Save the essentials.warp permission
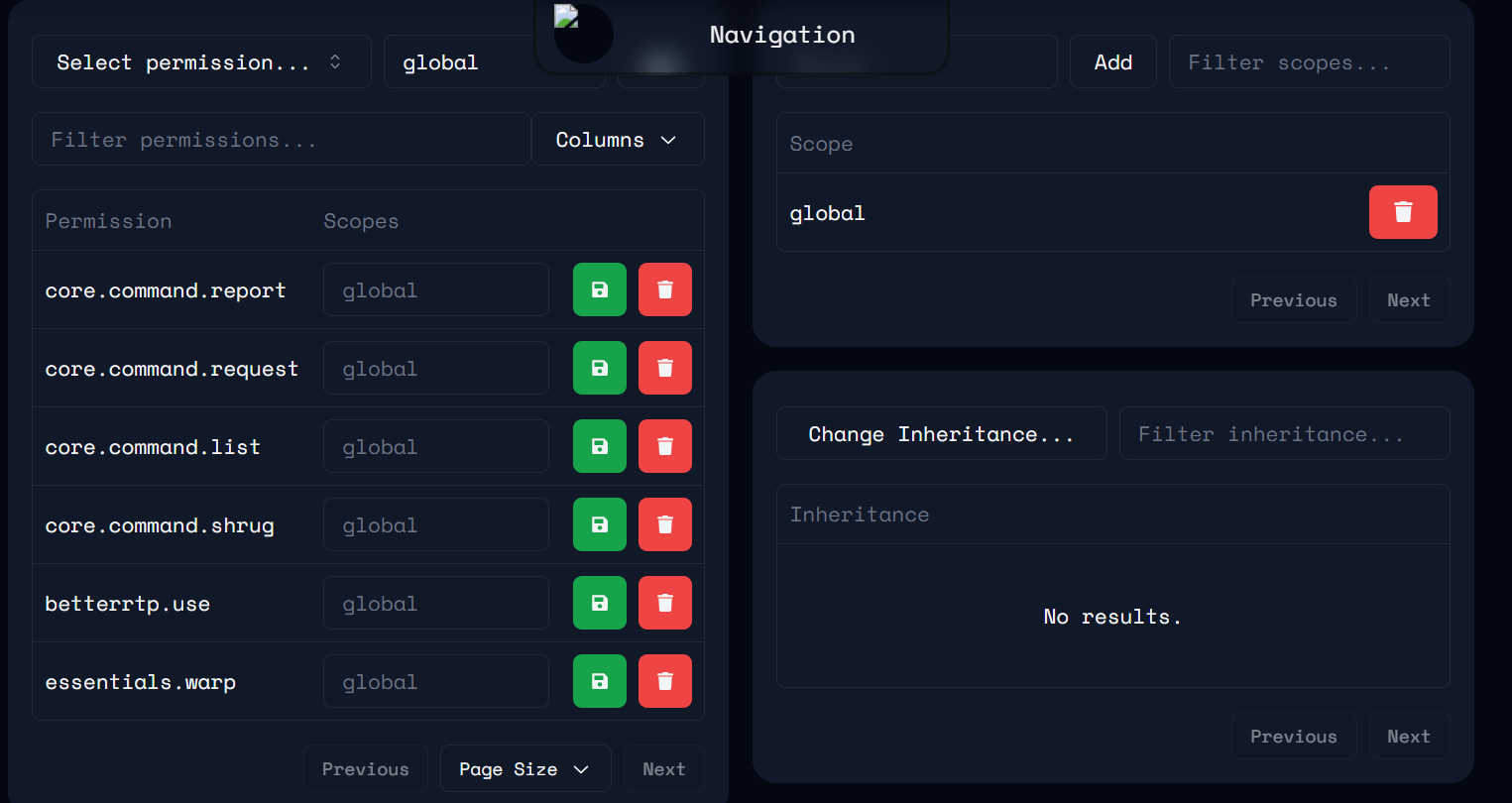The height and width of the screenshot is (803, 1512). tap(599, 681)
